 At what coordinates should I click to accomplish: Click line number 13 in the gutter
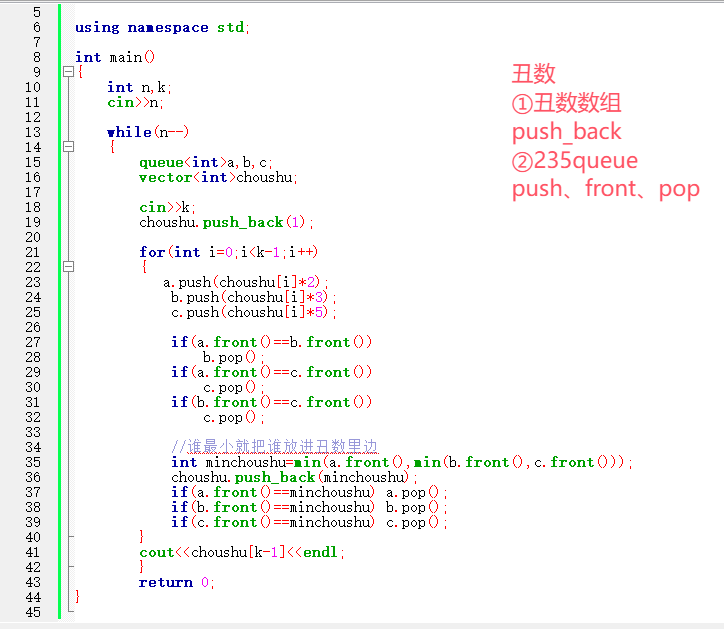pos(33,132)
